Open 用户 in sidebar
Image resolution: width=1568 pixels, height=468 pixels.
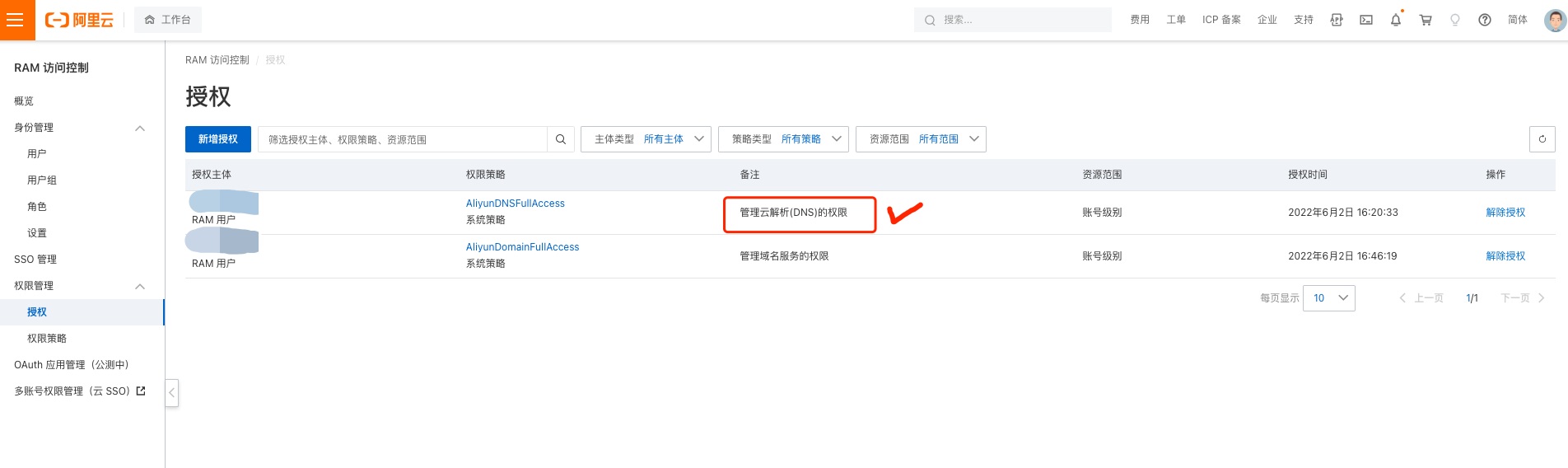tap(37, 153)
